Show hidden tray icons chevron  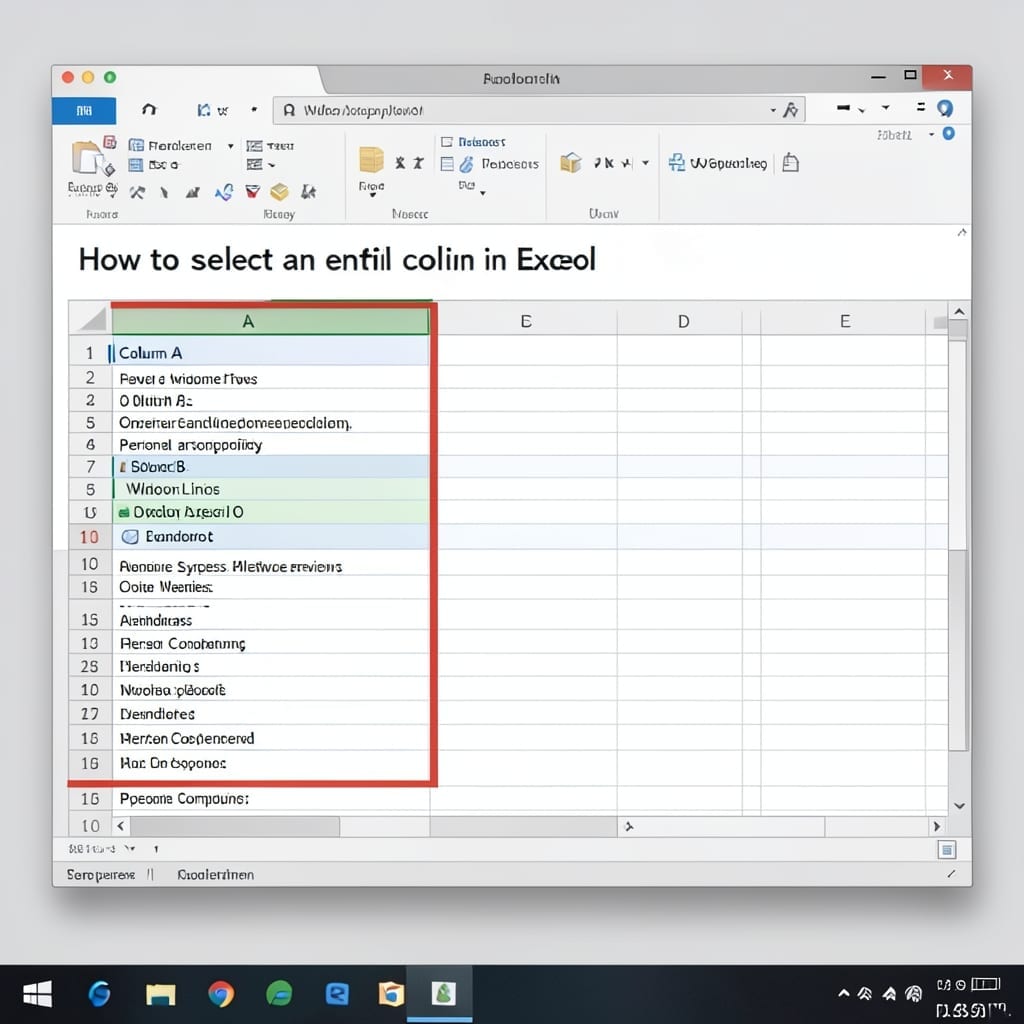tap(844, 993)
